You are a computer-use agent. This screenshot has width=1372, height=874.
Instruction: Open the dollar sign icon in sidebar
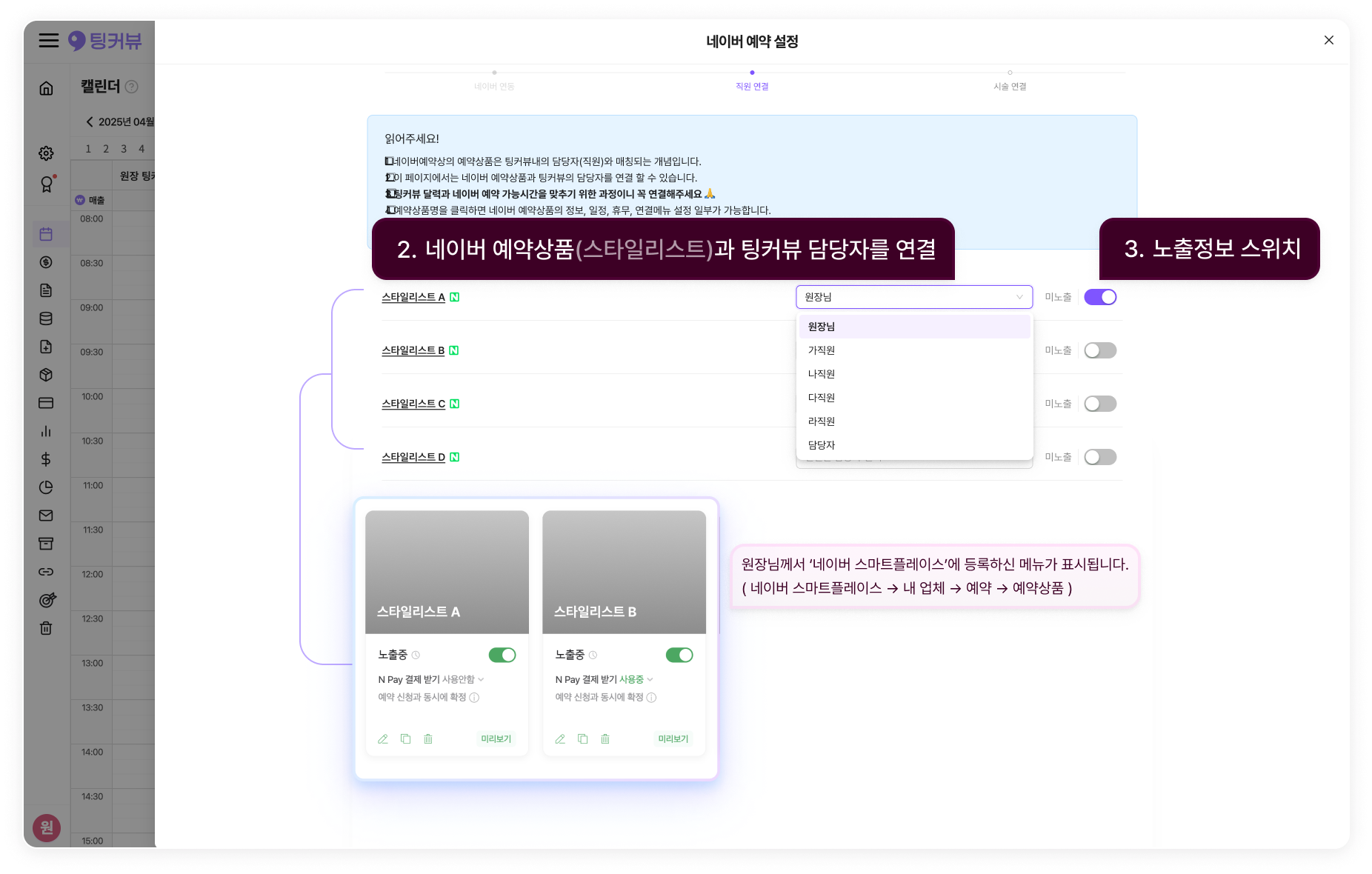[46, 459]
